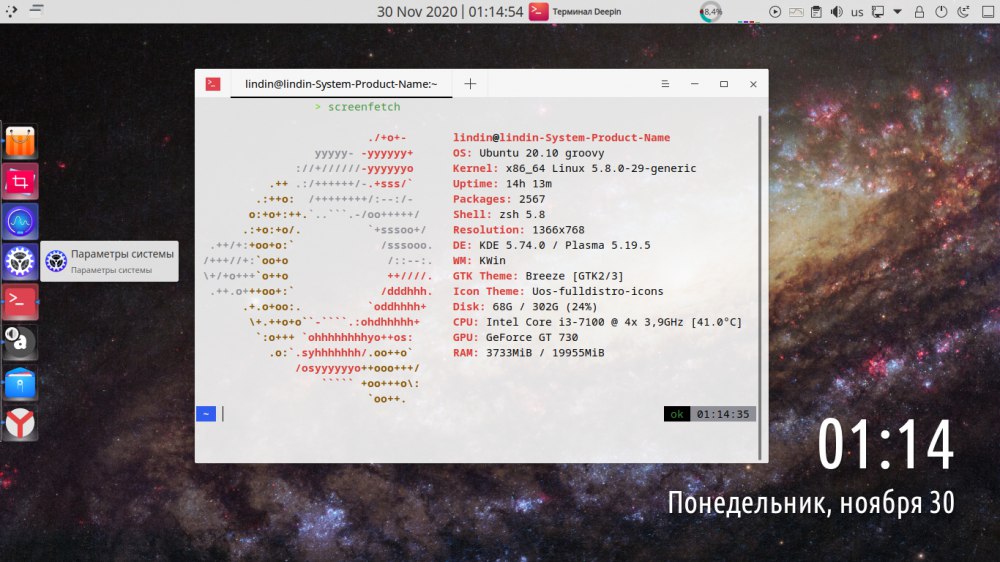The width and height of the screenshot is (1000, 562).
Task: Open the application launcher in the top-left corner
Action: (x=11, y=11)
